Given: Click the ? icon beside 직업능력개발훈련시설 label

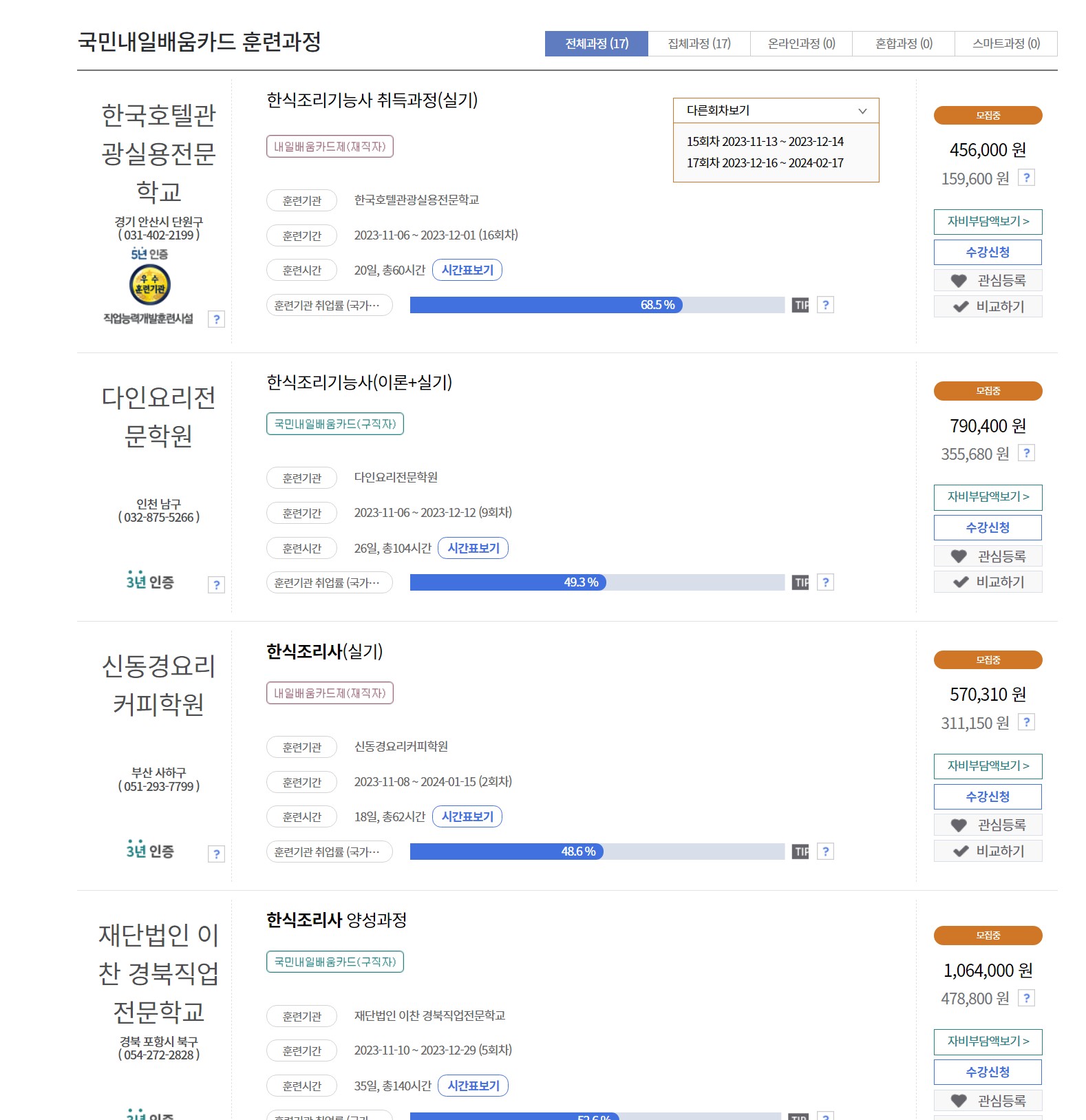Looking at the screenshot, I should (x=219, y=319).
